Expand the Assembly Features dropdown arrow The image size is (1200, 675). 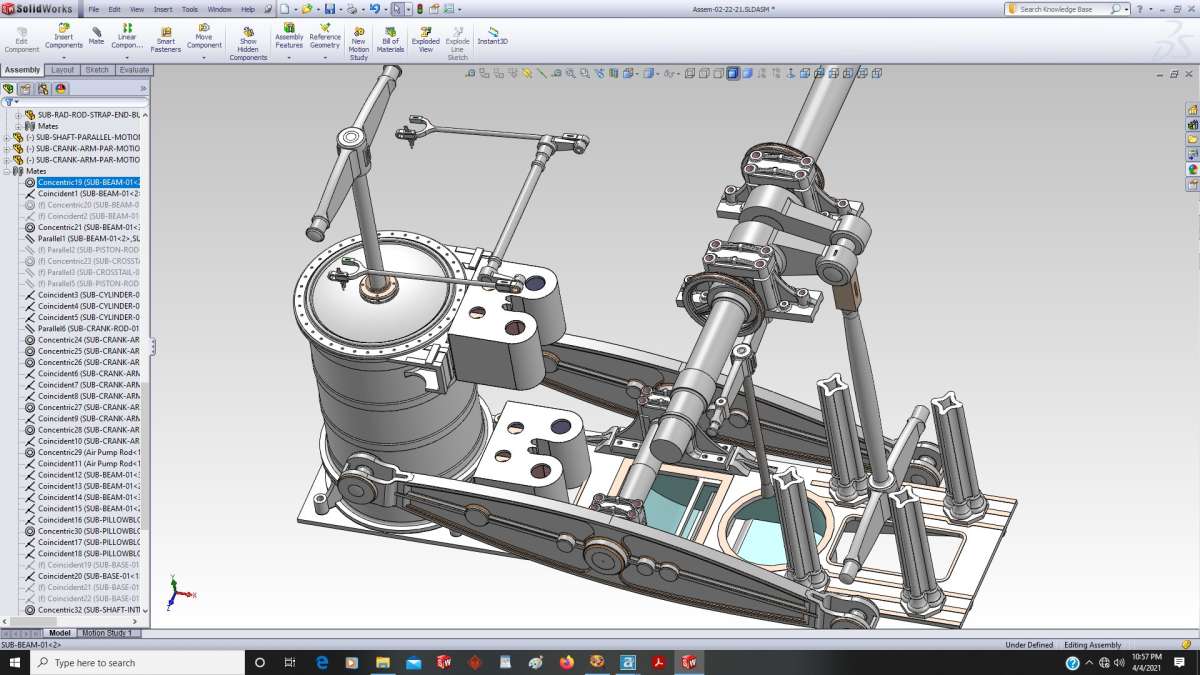(289, 58)
